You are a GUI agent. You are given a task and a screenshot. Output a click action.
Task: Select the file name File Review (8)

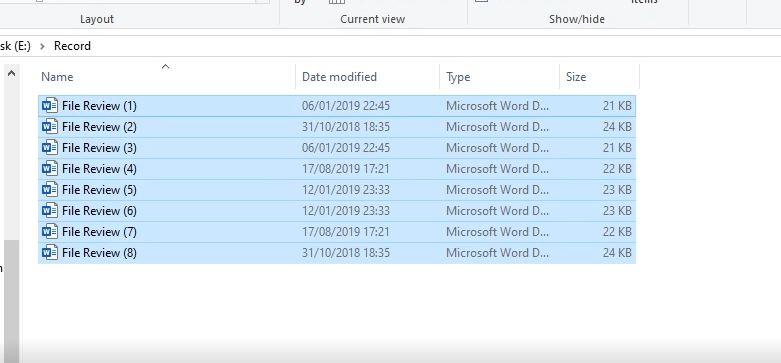point(99,252)
